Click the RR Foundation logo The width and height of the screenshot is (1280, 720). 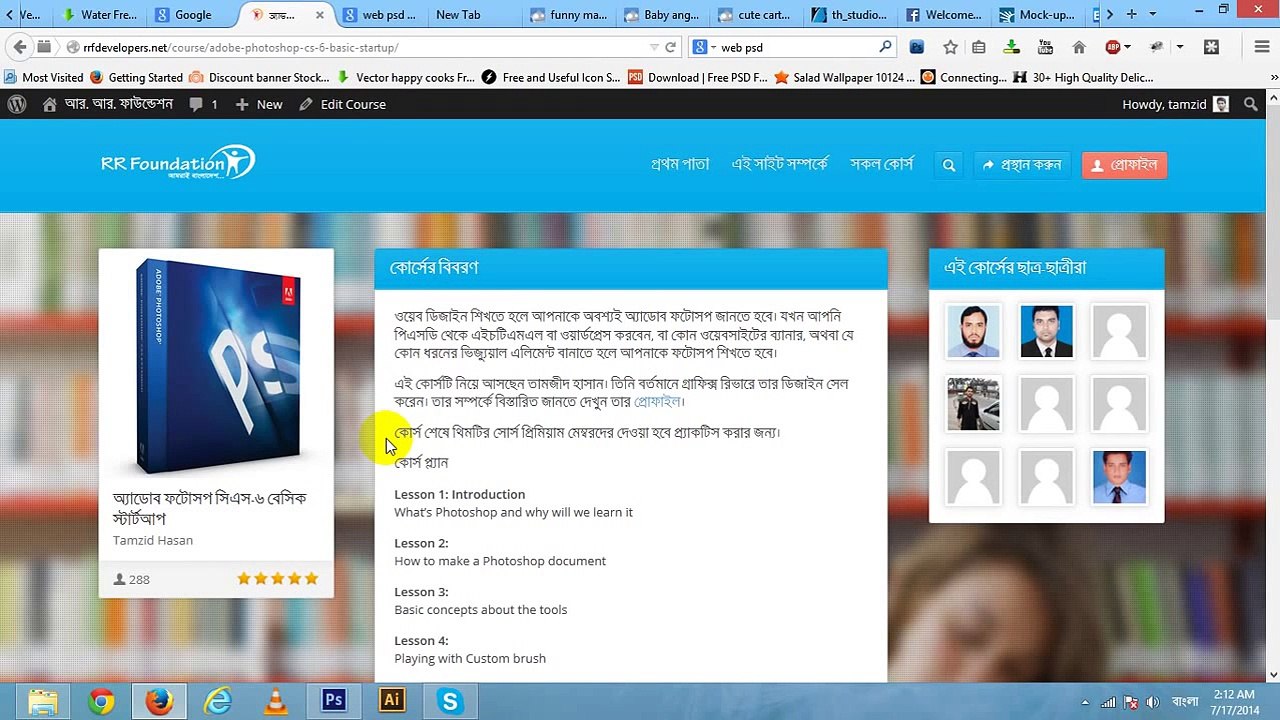point(178,162)
